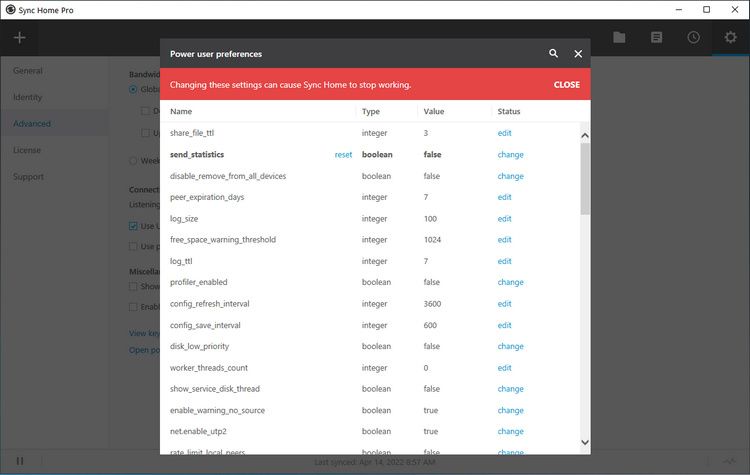
Task: Close the Power user preferences dialog
Action: coord(578,54)
